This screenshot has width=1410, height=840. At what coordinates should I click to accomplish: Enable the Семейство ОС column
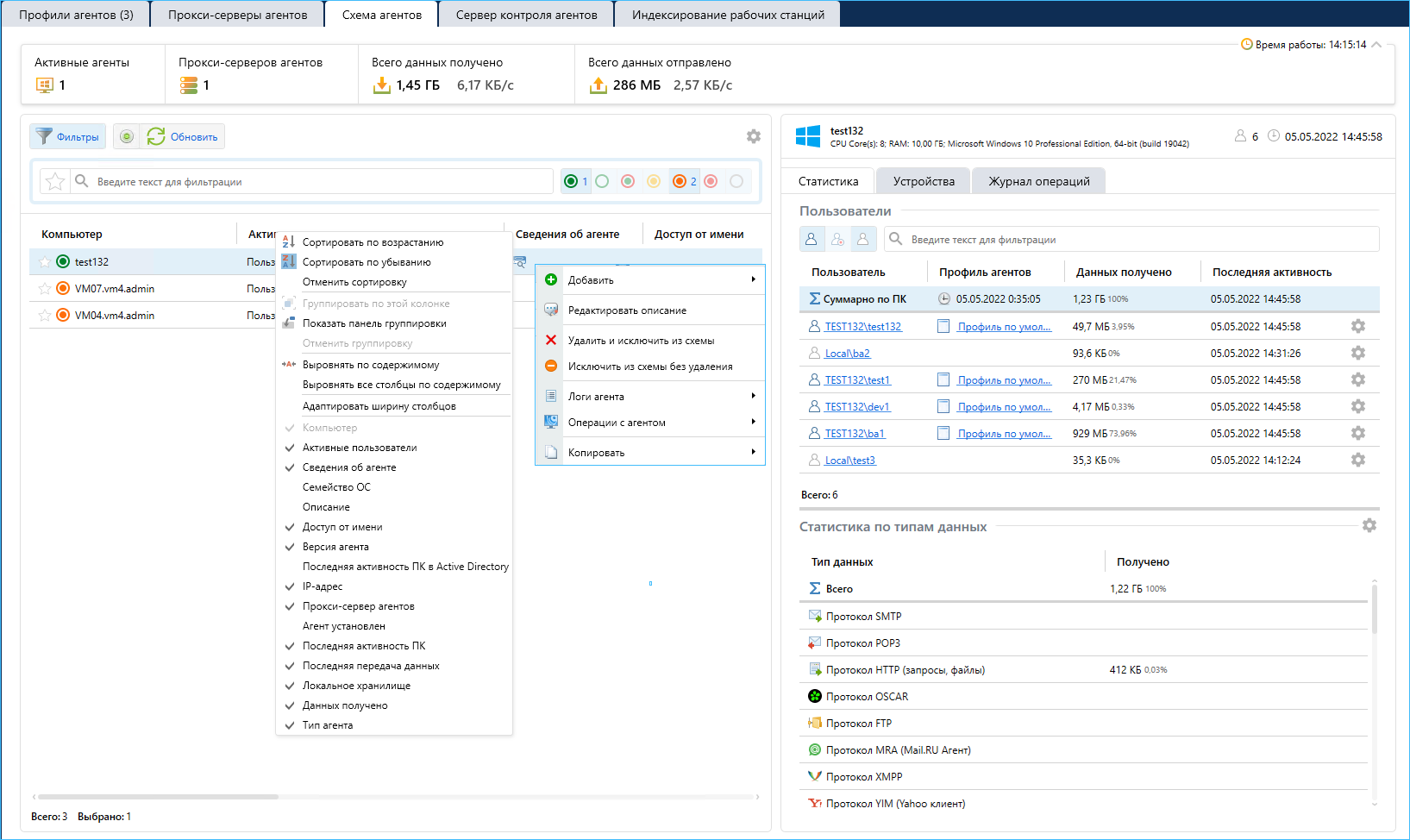[394, 487]
